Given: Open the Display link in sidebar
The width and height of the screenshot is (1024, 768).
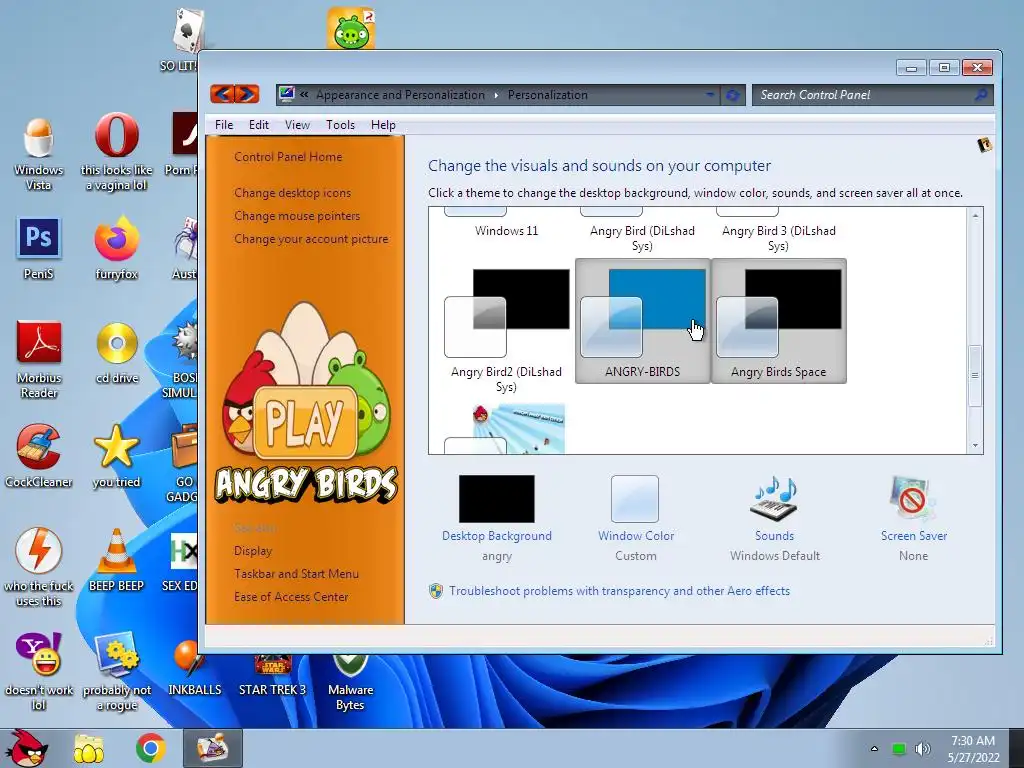Looking at the screenshot, I should click(253, 551).
